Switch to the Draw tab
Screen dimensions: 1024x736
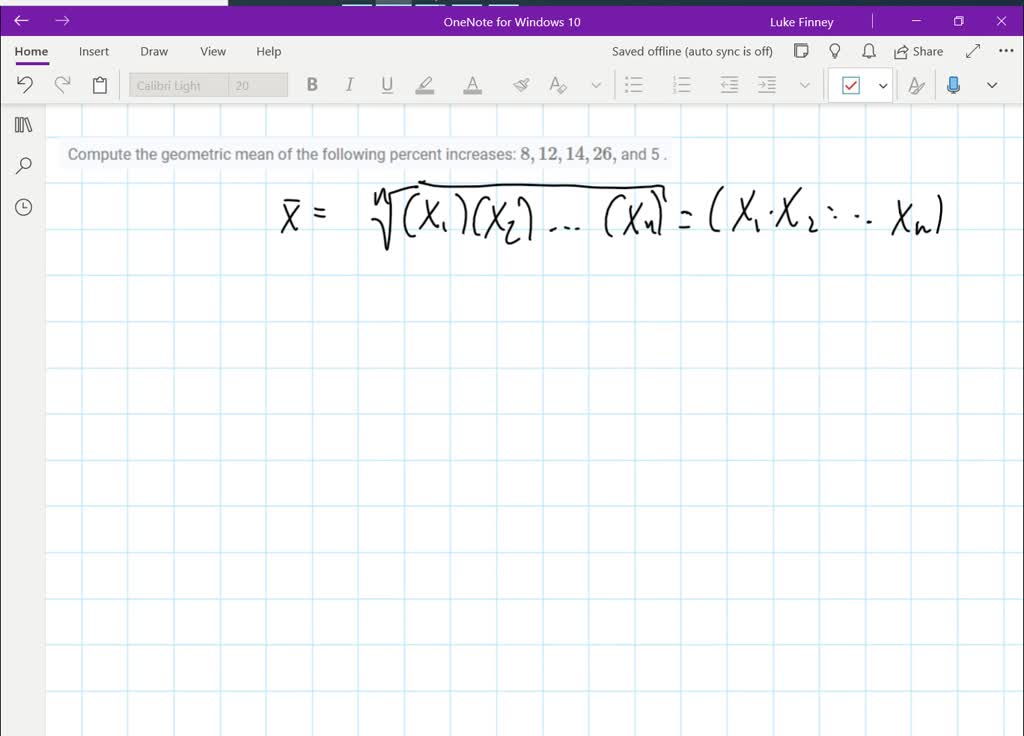[x=153, y=51]
